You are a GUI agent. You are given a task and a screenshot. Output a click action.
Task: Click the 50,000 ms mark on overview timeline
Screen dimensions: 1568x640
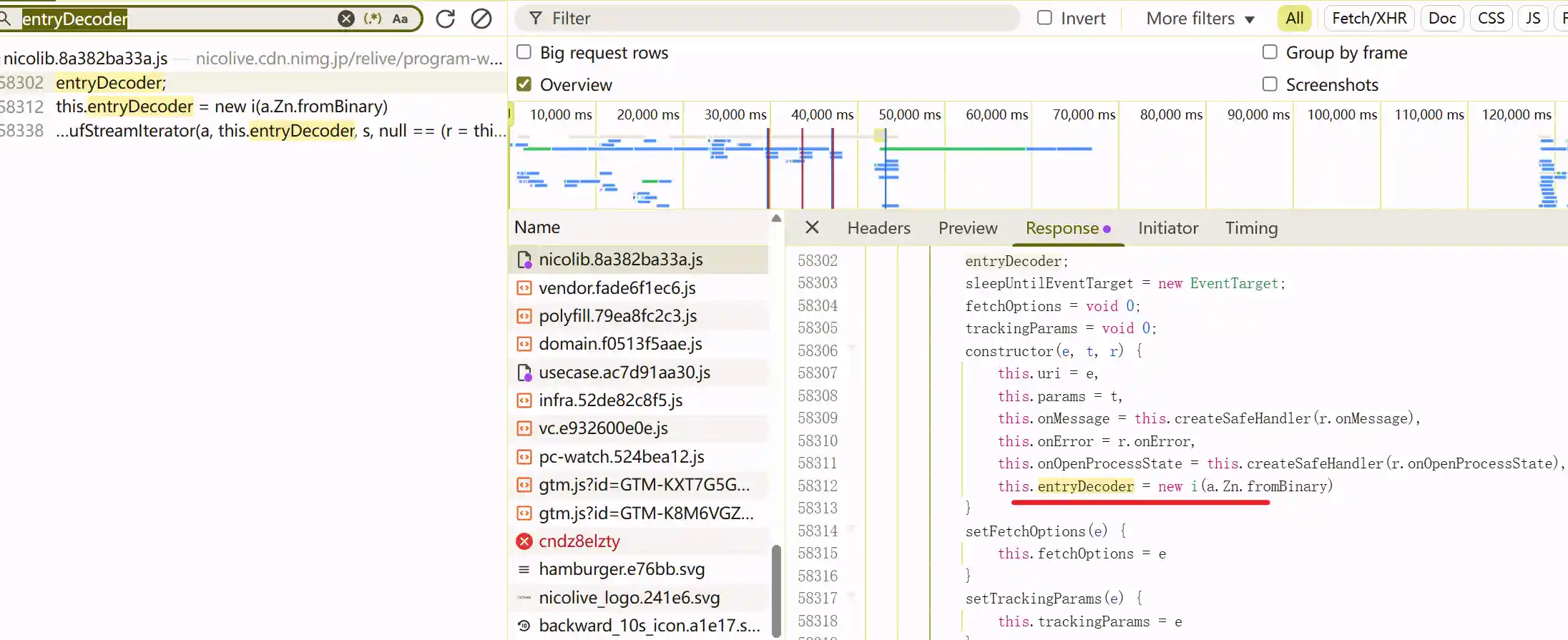[909, 114]
